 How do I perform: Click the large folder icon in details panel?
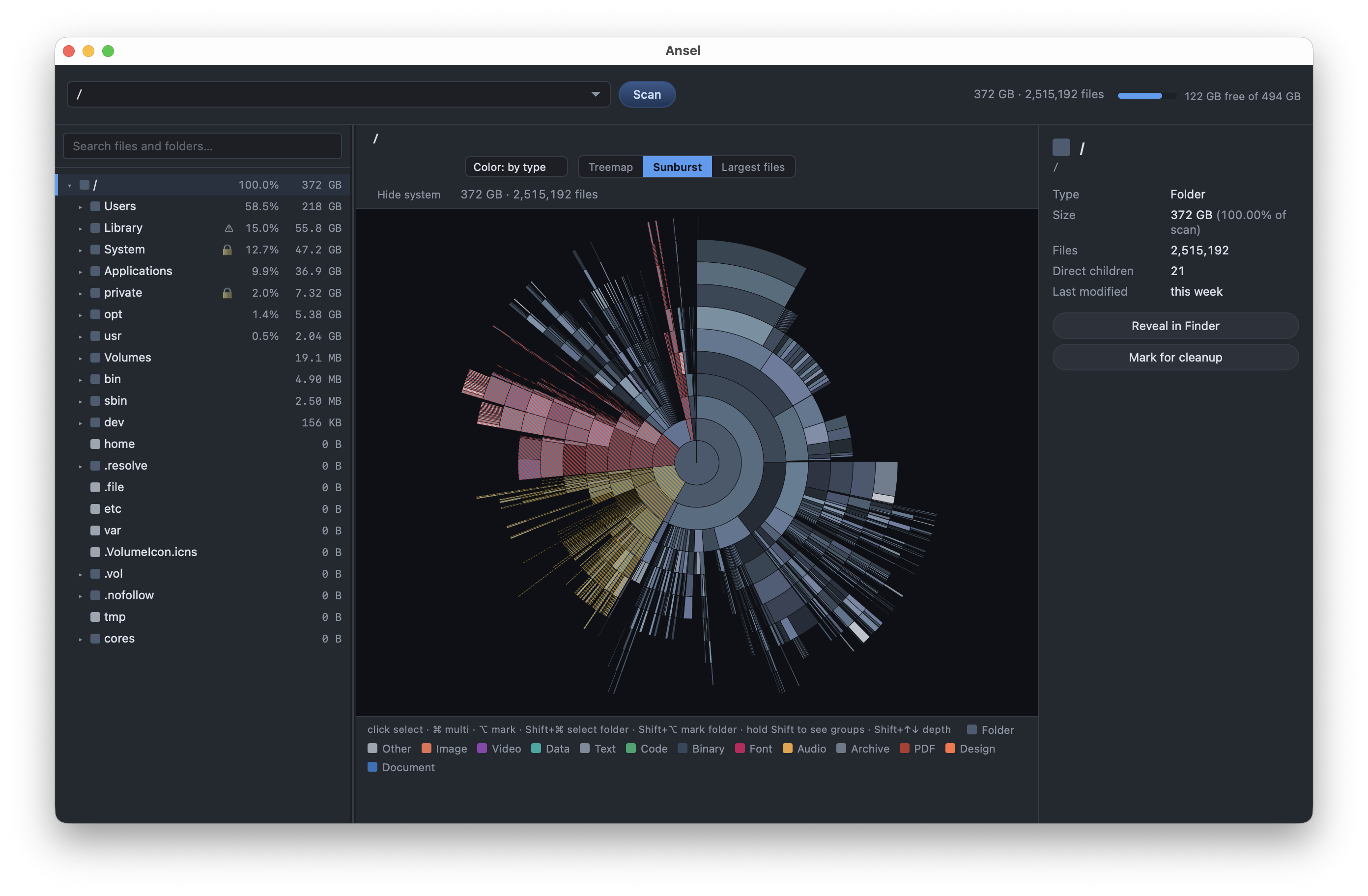1061,148
